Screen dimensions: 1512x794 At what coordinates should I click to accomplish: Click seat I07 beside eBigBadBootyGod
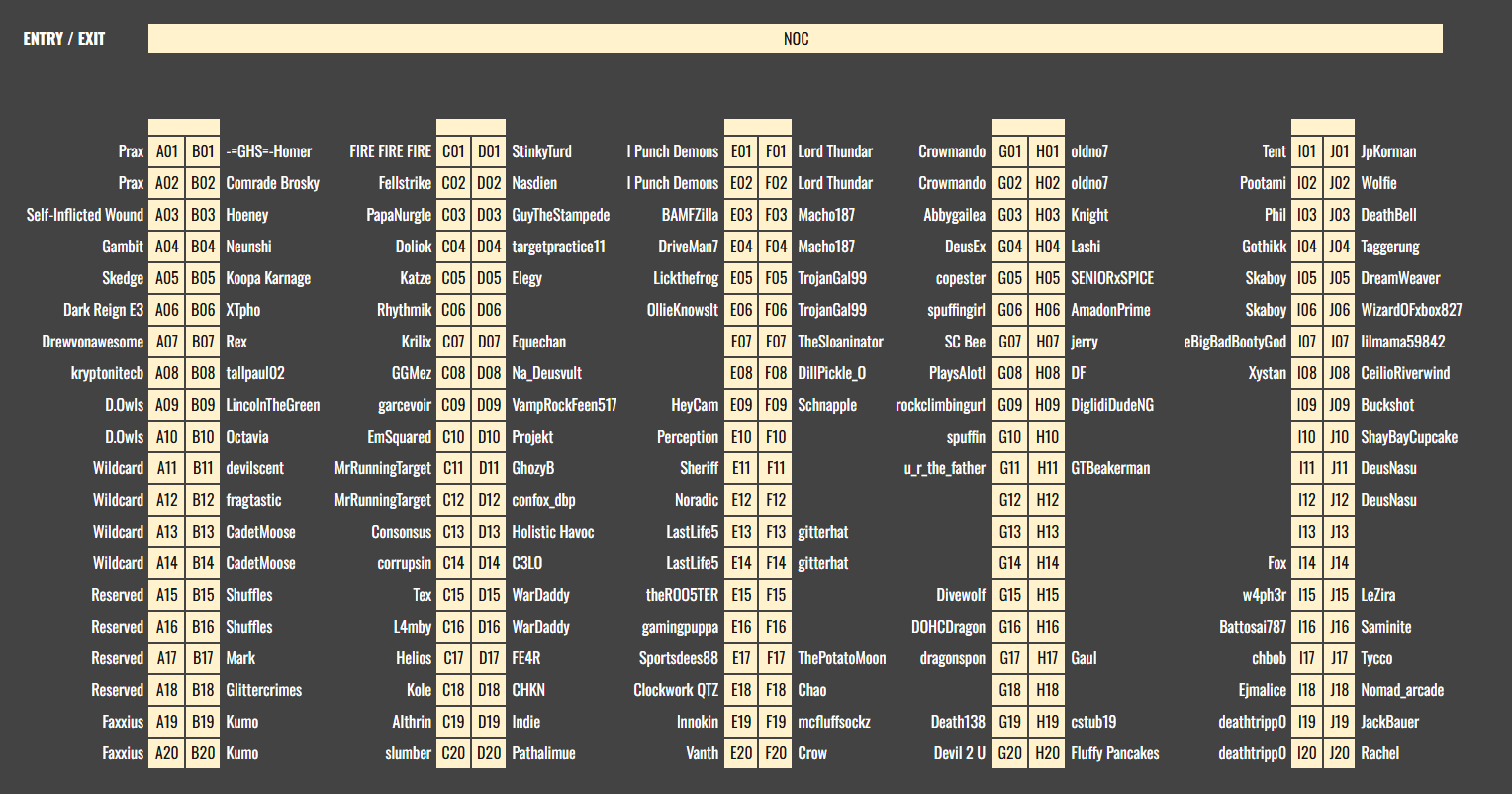click(1307, 342)
